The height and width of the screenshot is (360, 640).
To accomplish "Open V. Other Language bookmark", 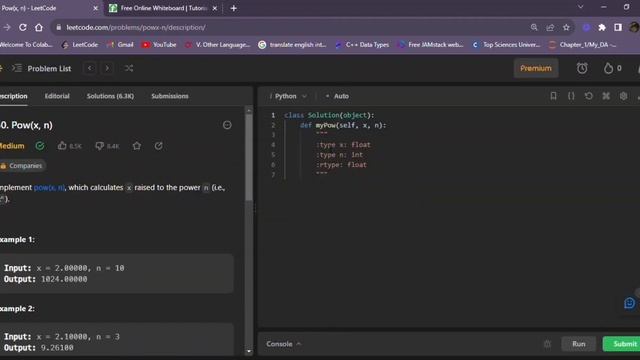I will [x=218, y=44].
